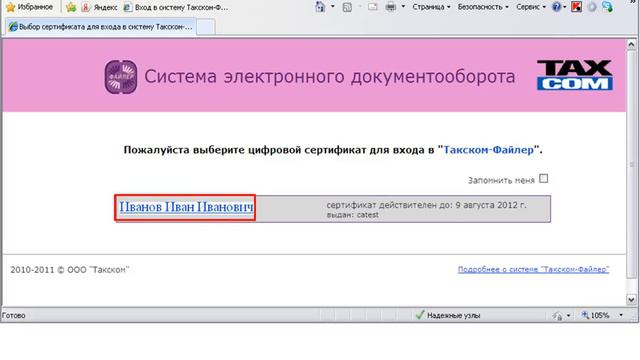Open the 'Вход в систему Такском-Ф...' favorite
The height and width of the screenshot is (360, 640).
[x=176, y=7]
